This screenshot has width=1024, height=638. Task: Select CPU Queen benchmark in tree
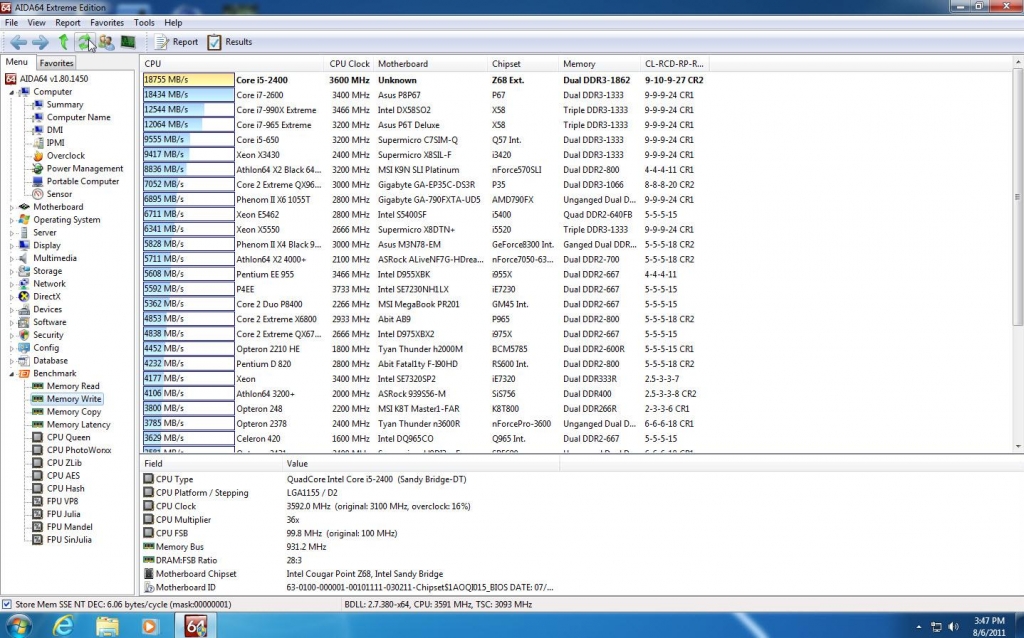[x=68, y=437]
